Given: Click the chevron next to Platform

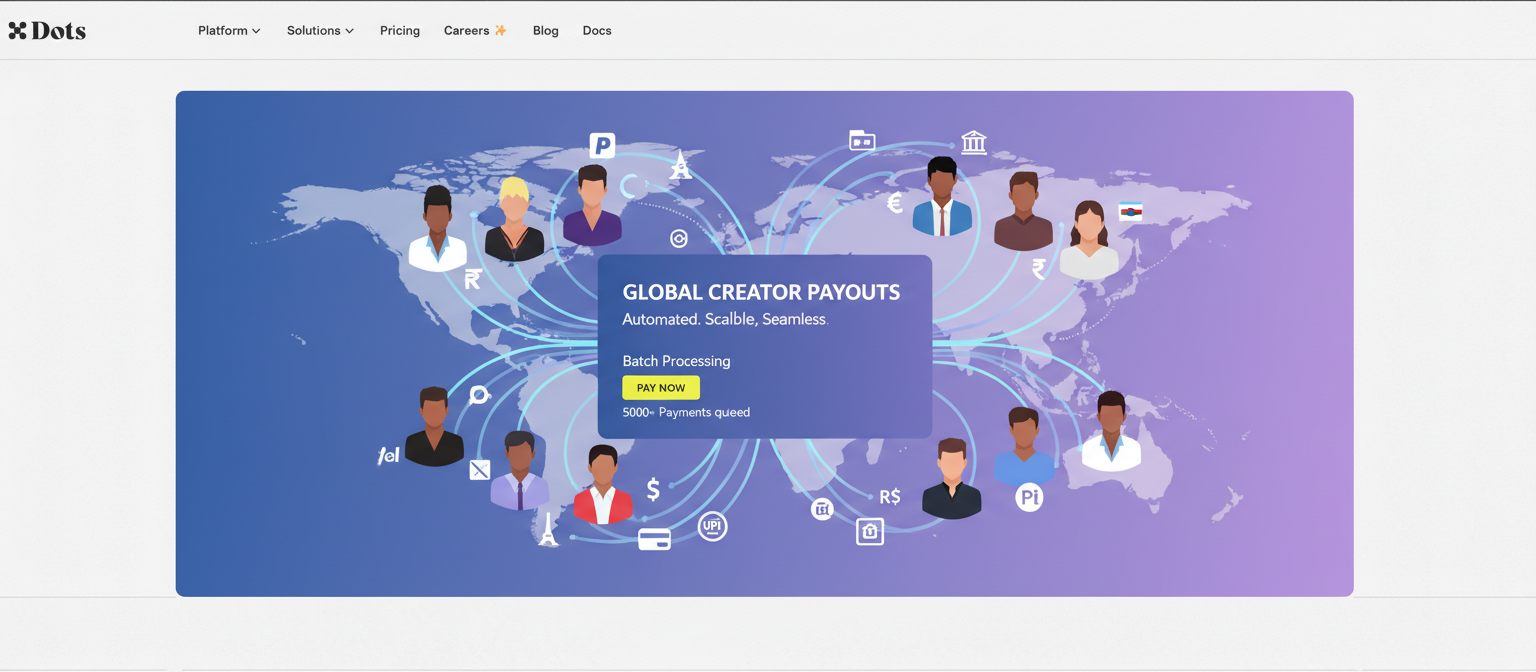Looking at the screenshot, I should pos(257,32).
